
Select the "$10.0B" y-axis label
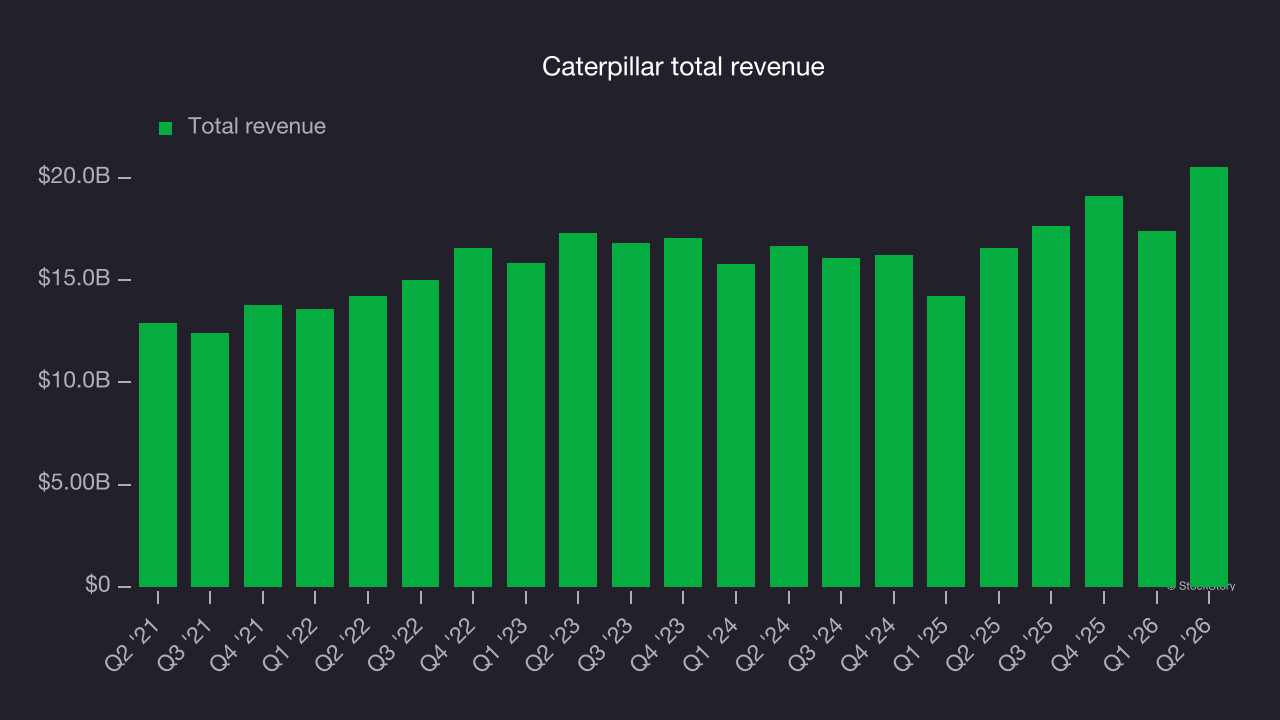[72, 381]
